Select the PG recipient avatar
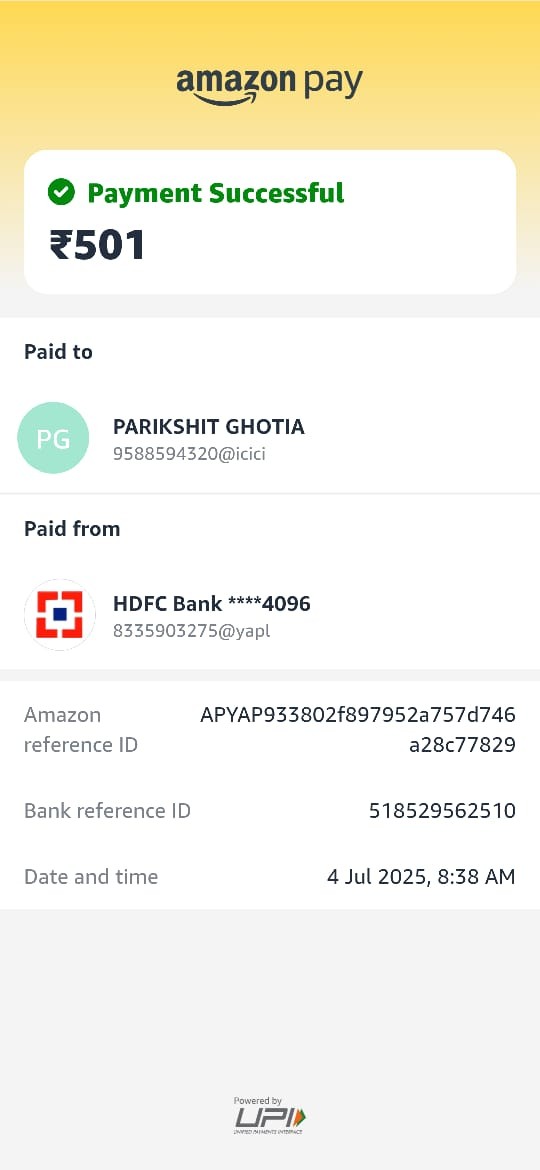Screen dimensions: 540x1170 pyautogui.click(x=53, y=438)
